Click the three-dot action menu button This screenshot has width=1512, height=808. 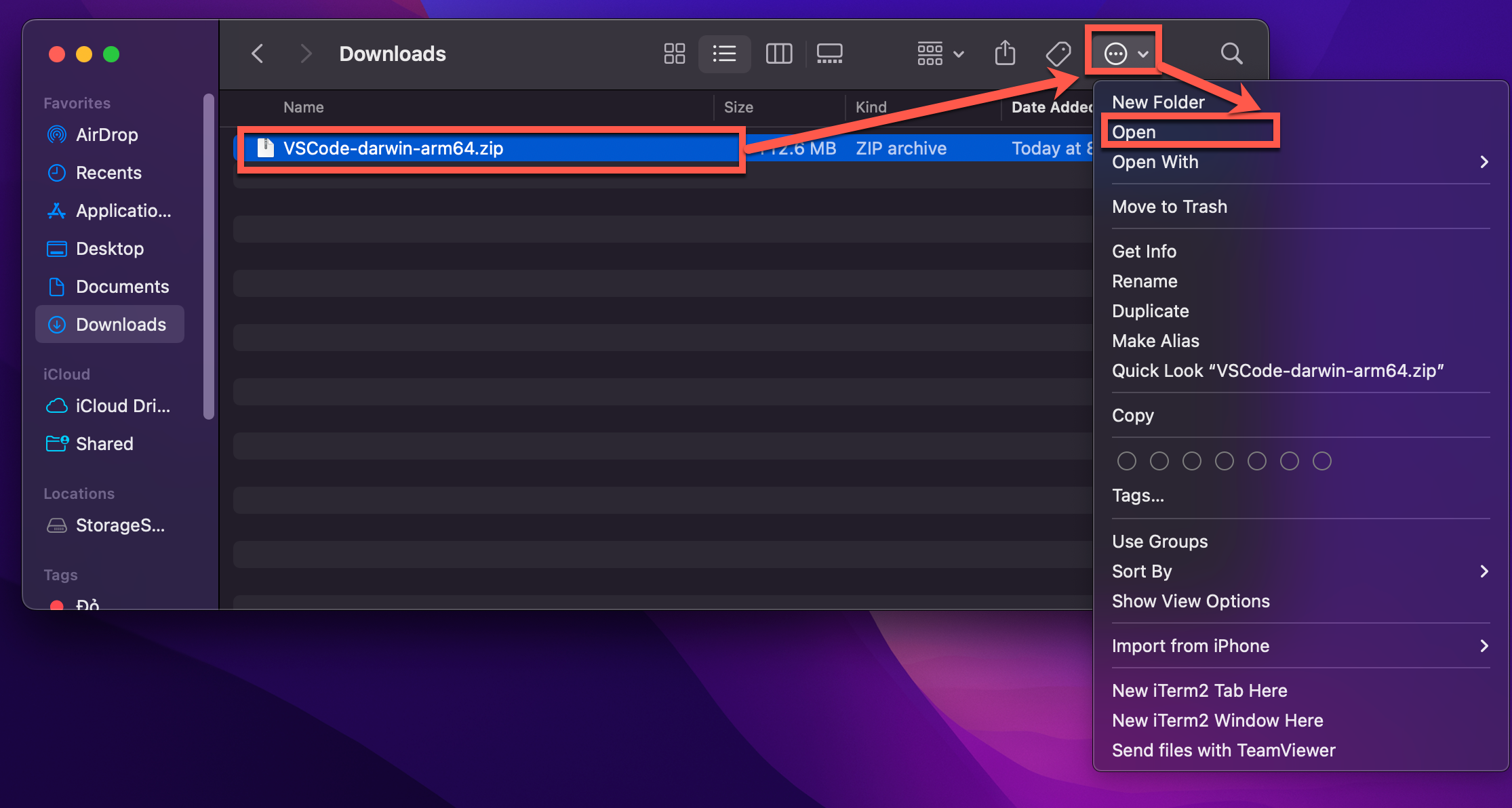[x=1120, y=54]
